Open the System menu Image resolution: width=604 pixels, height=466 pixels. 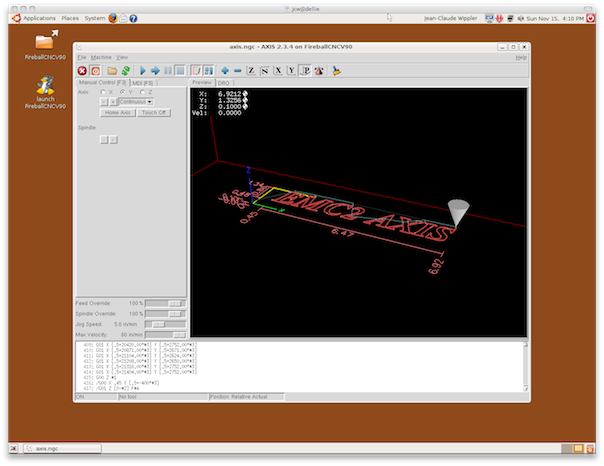coord(95,18)
